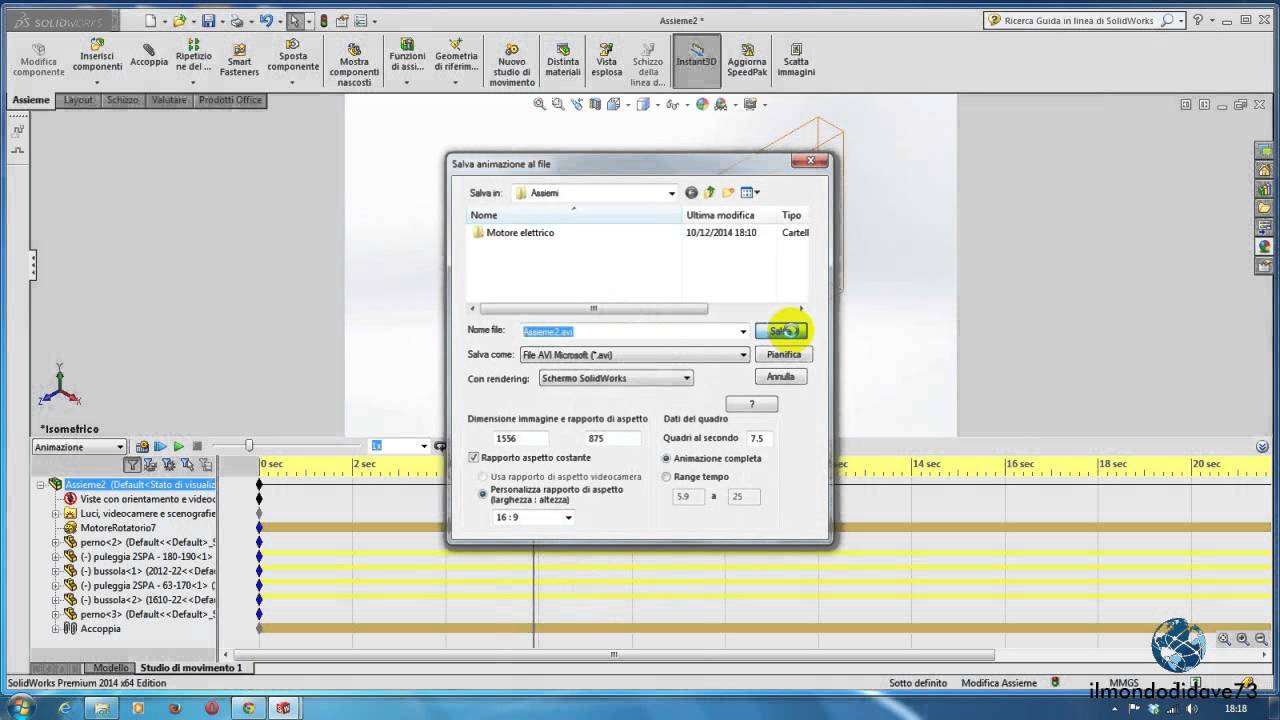Click the New document icon

pyautogui.click(x=150, y=20)
